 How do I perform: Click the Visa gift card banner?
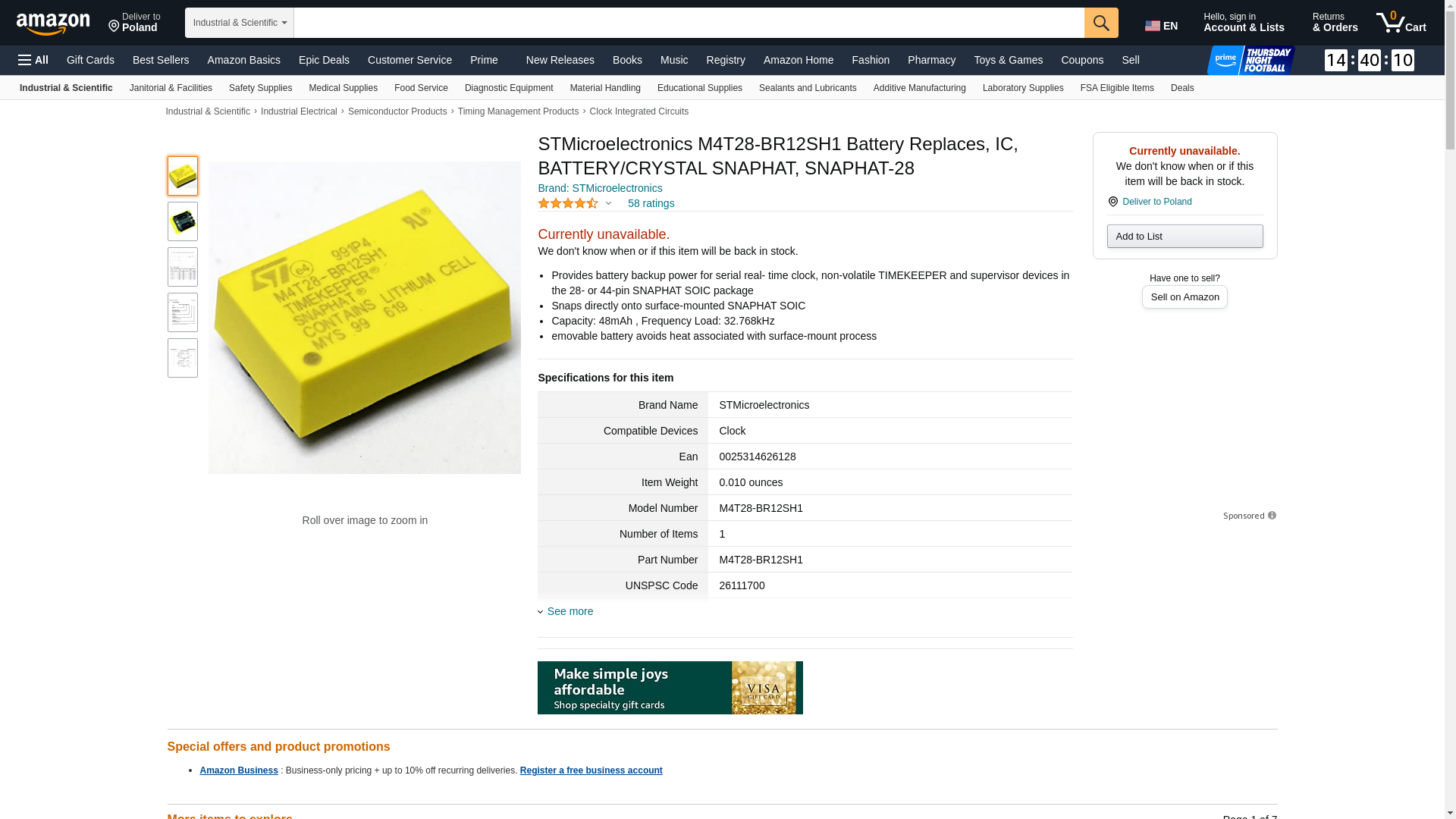670,688
